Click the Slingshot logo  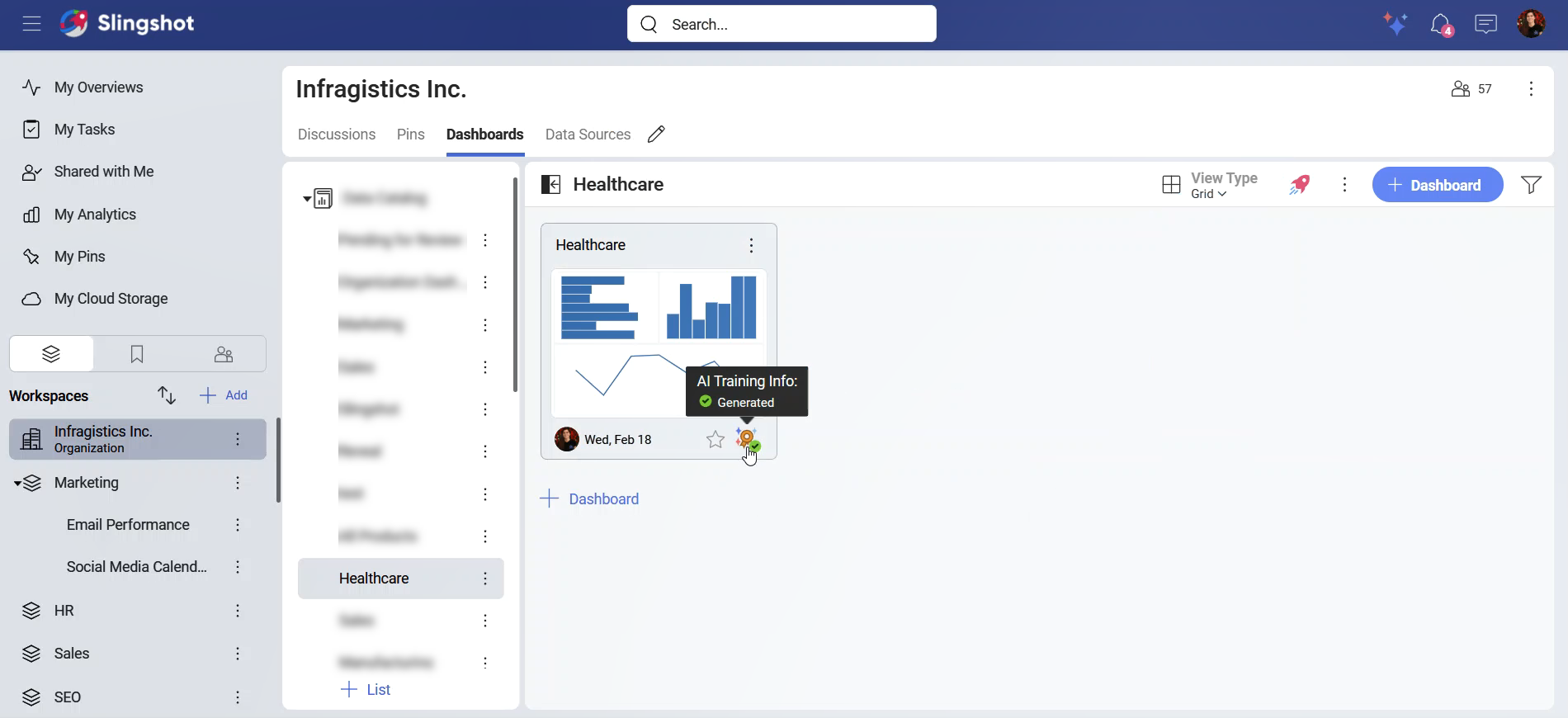(x=127, y=23)
